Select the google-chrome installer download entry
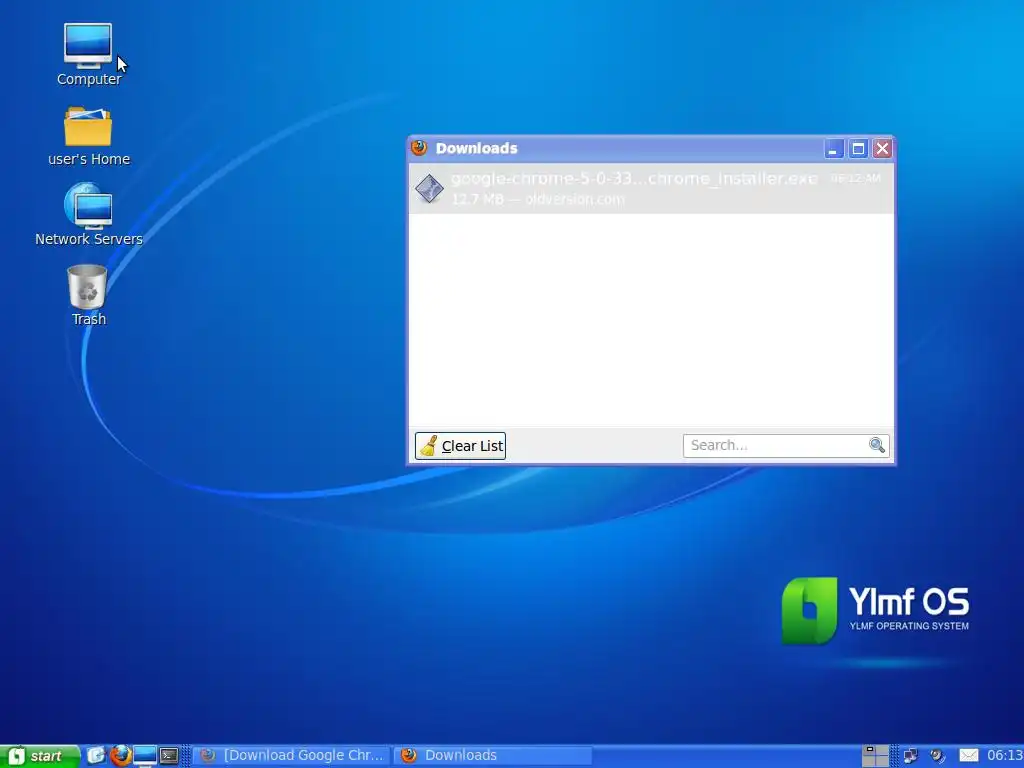Image resolution: width=1024 pixels, height=768 pixels. (651, 188)
